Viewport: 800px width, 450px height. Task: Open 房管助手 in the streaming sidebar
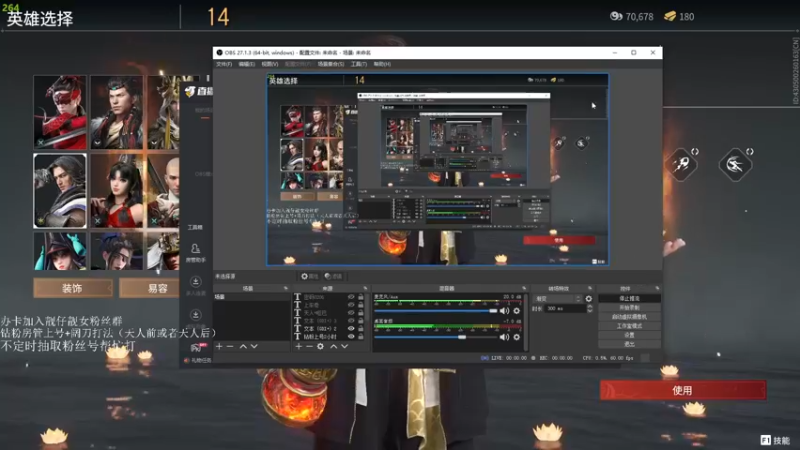coord(195,253)
